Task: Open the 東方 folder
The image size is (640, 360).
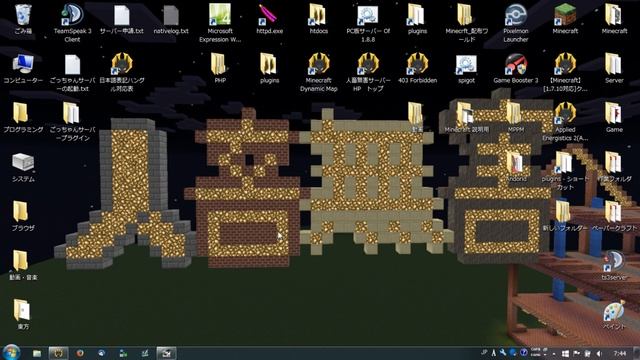Action: [23, 315]
